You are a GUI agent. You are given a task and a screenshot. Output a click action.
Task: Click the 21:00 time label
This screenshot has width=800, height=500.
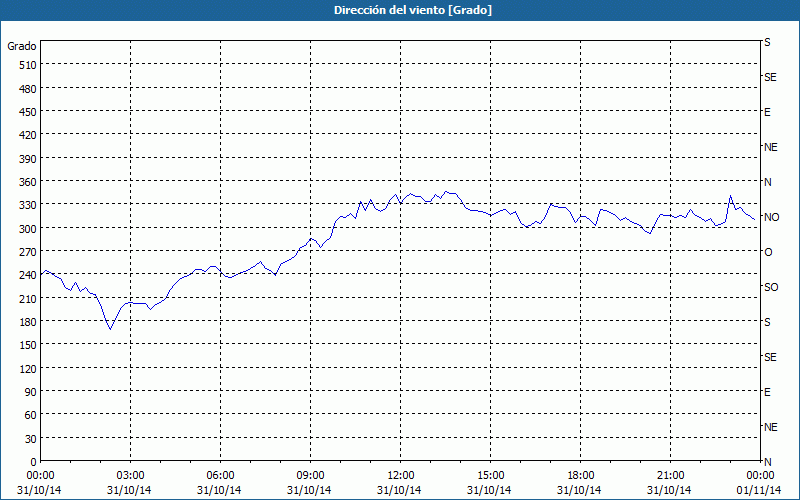[x=670, y=476]
